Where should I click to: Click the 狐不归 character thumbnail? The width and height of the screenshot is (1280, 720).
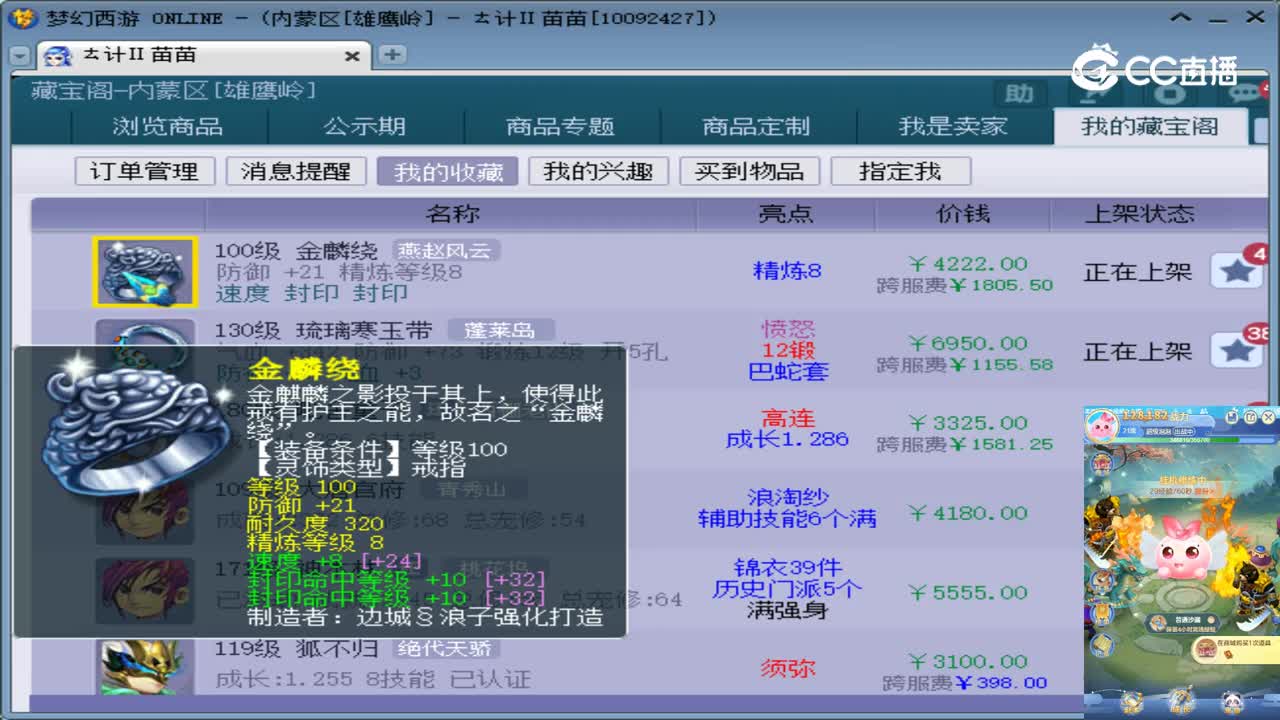click(143, 667)
